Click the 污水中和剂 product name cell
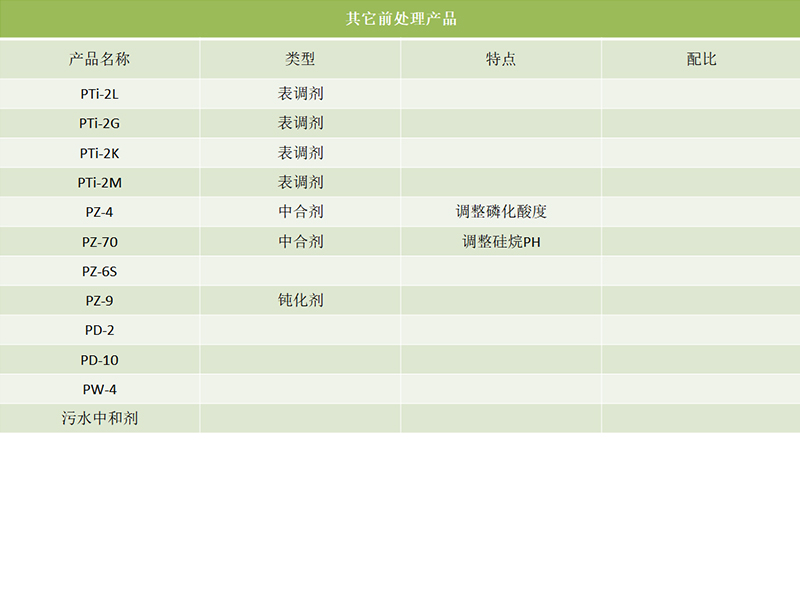The height and width of the screenshot is (600, 800). (98, 418)
